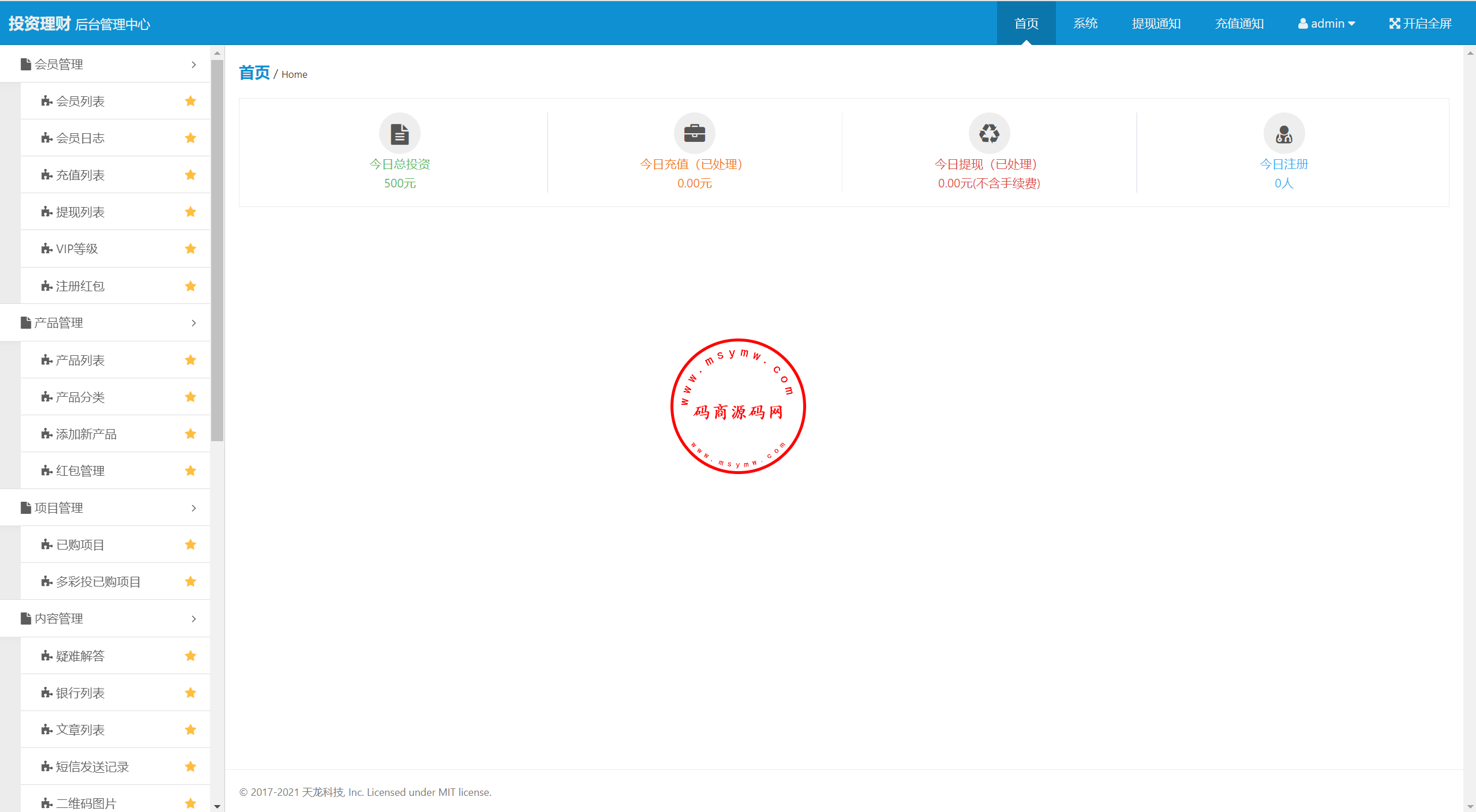Screen dimensions: 1476x812
Task: Toggle the 项目管理 menu group
Action: (x=105, y=507)
